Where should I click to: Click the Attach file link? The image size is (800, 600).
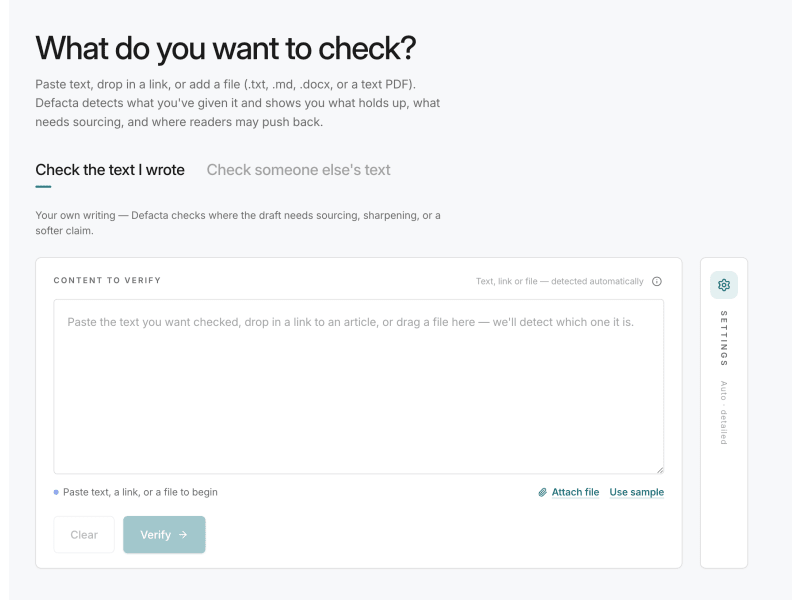pyautogui.click(x=575, y=492)
